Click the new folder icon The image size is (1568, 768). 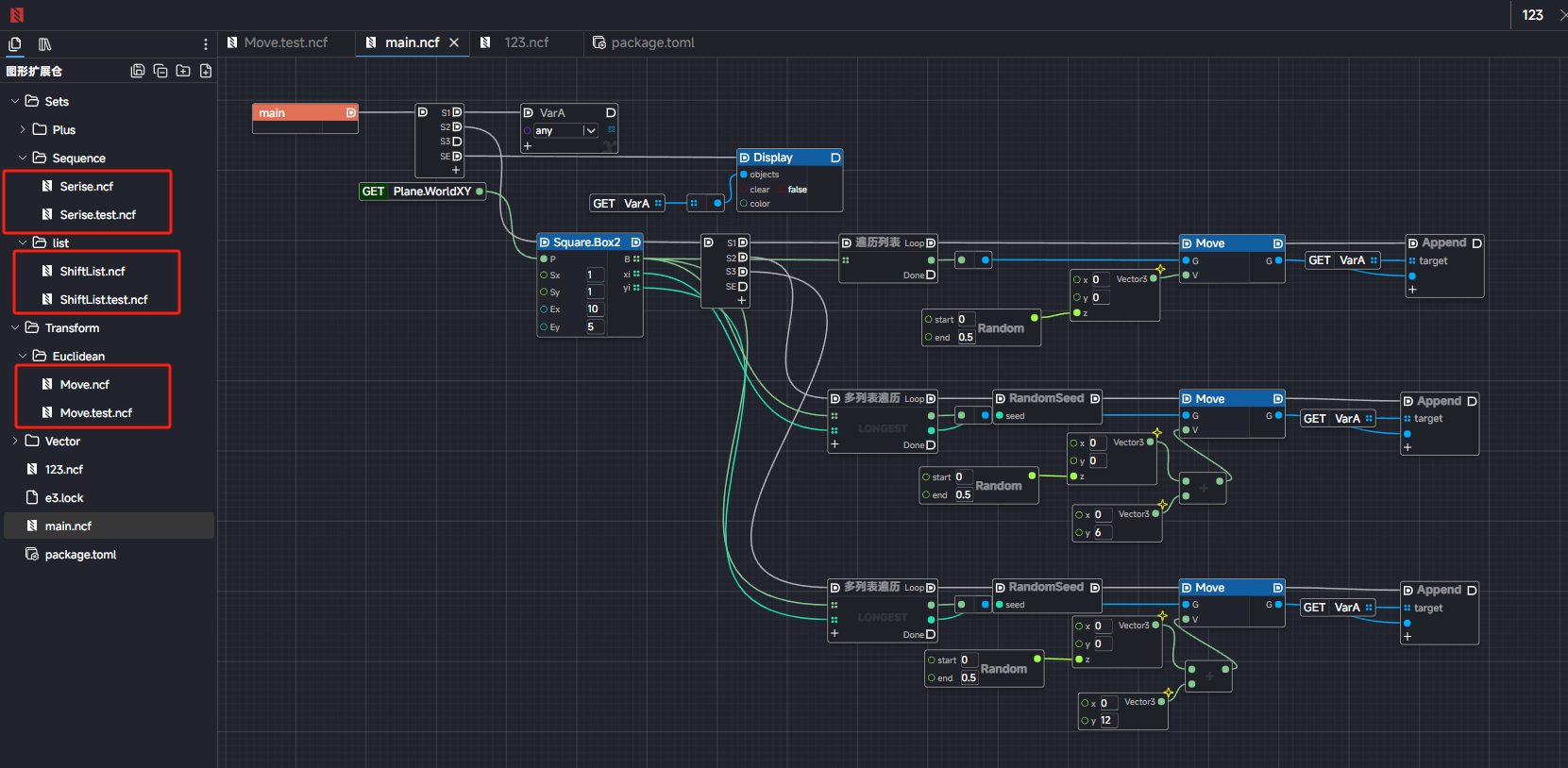coord(183,71)
